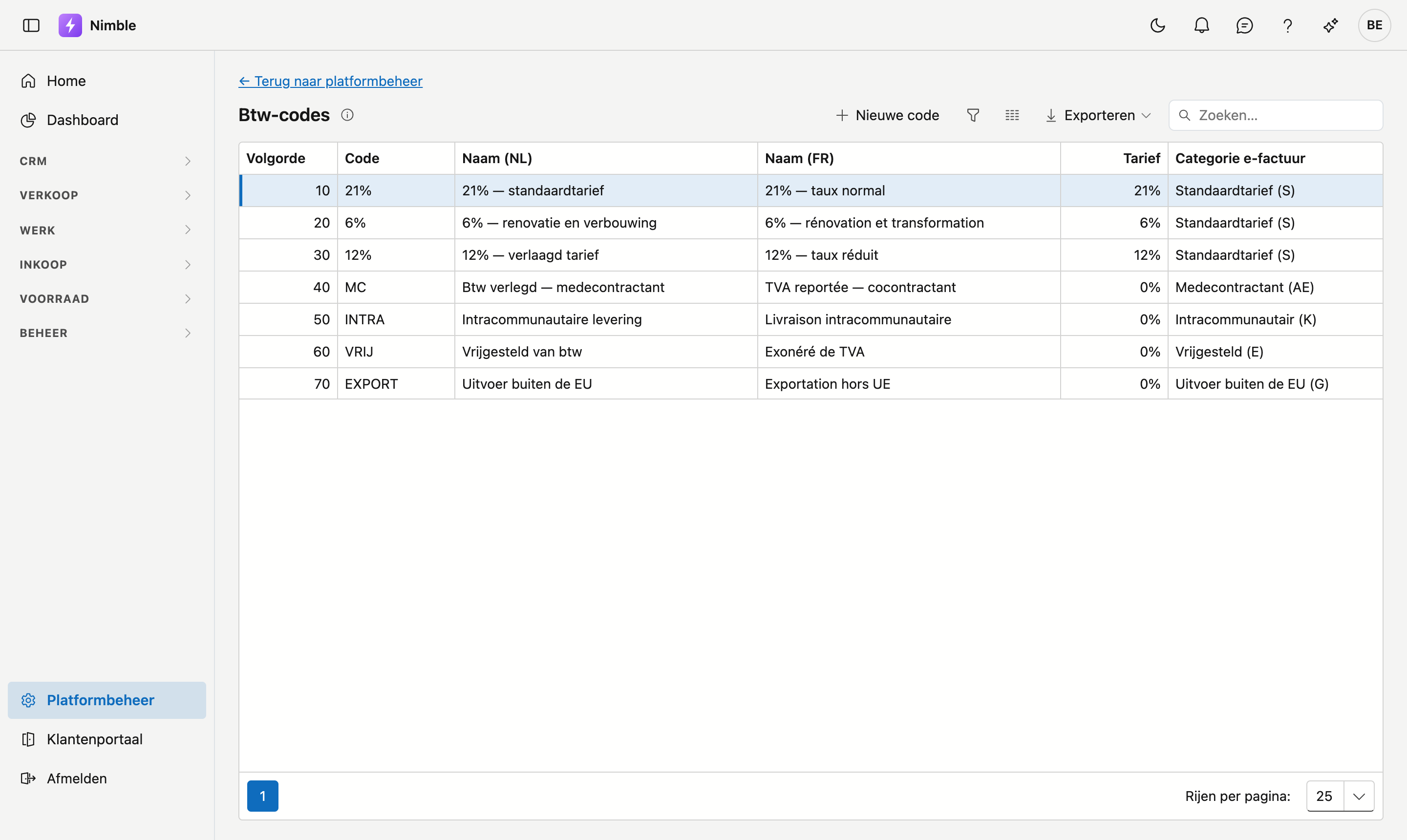Focus the Zoeken search field
The height and width of the screenshot is (840, 1407).
1276,115
